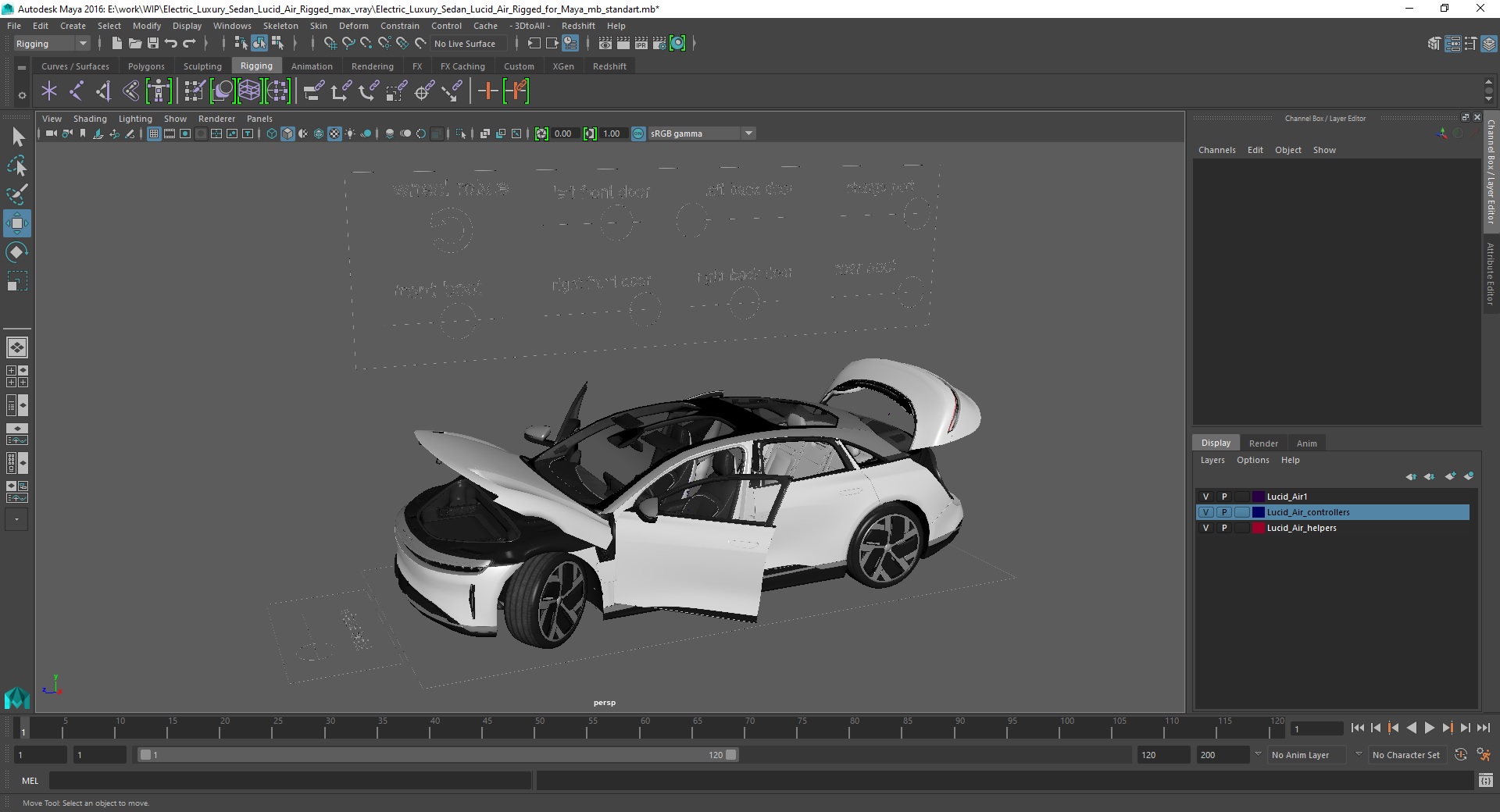The image size is (1500, 812).
Task: Choose the Select tool arrow in the toolbox
Action: (17, 137)
